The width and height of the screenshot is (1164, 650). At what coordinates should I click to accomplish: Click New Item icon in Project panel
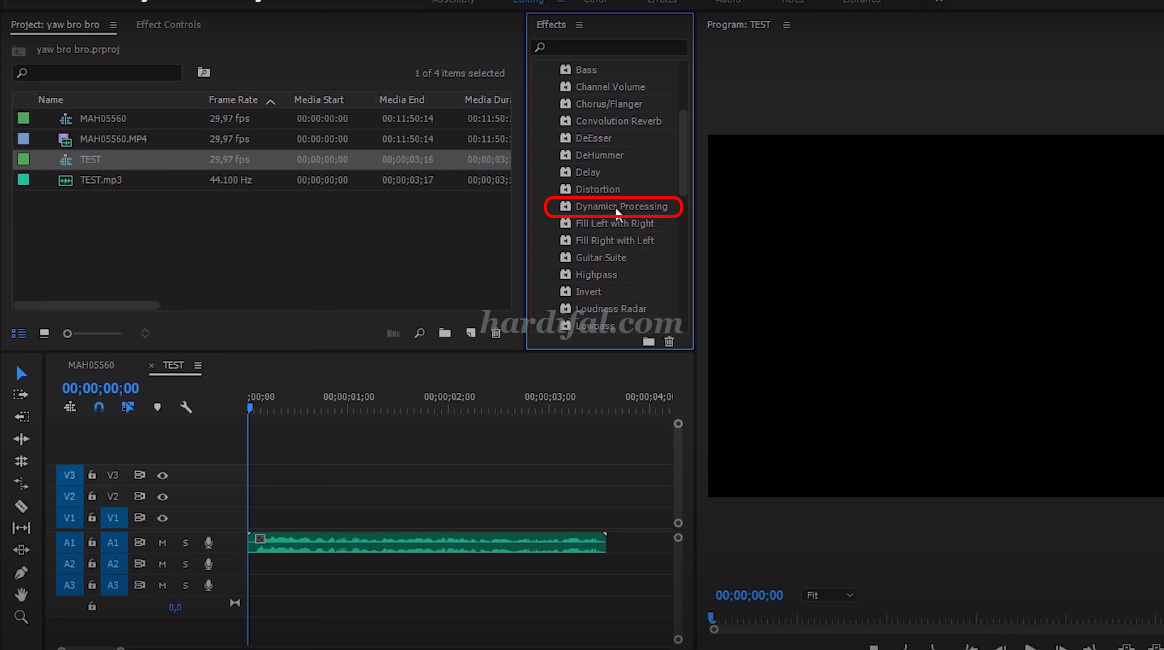pyautogui.click(x=471, y=333)
